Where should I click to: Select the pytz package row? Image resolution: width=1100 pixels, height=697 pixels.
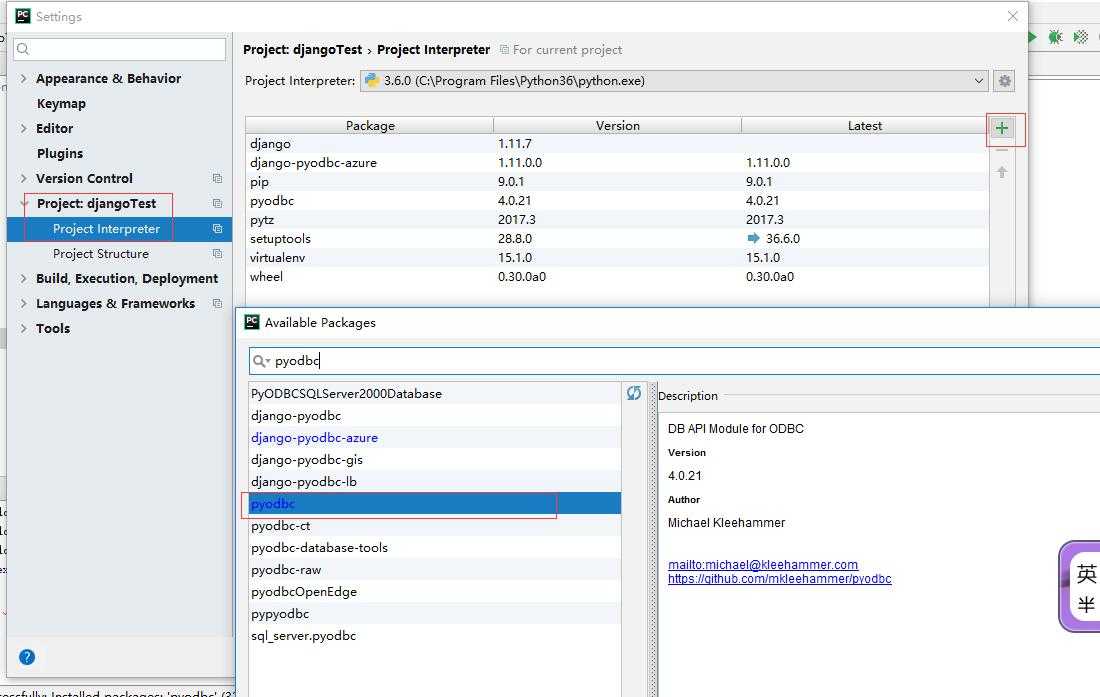pyautogui.click(x=617, y=219)
